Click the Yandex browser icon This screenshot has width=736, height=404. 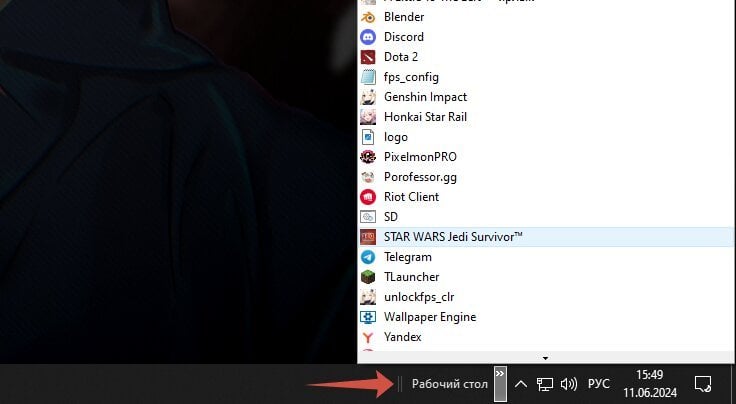point(368,337)
